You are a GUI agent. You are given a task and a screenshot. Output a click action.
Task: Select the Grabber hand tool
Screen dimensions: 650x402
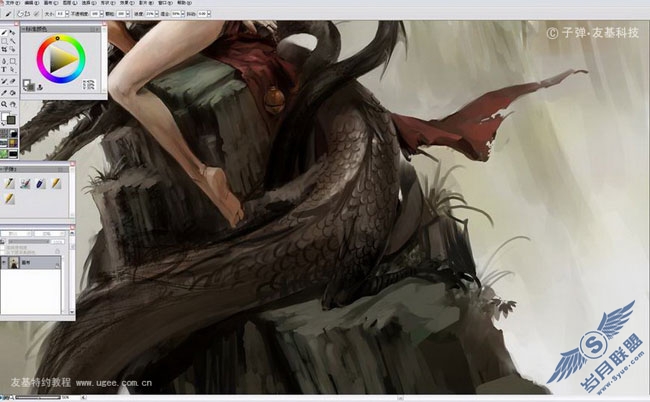click(x=12, y=104)
